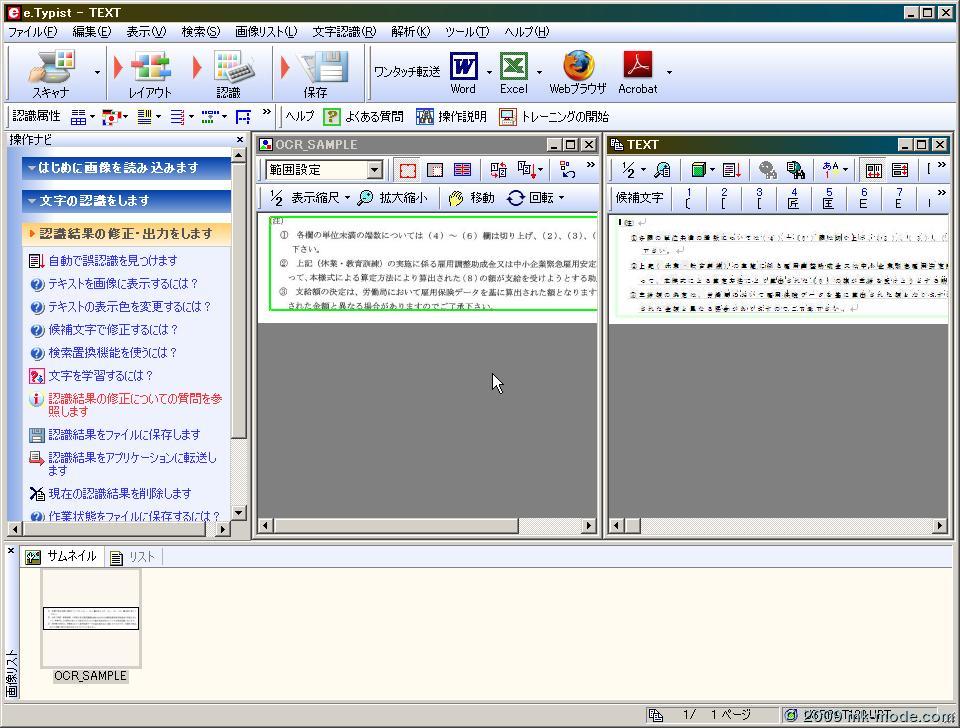Toggle the left layout-view button in the TEXT window
This screenshot has height=728, width=960.
(x=873, y=170)
